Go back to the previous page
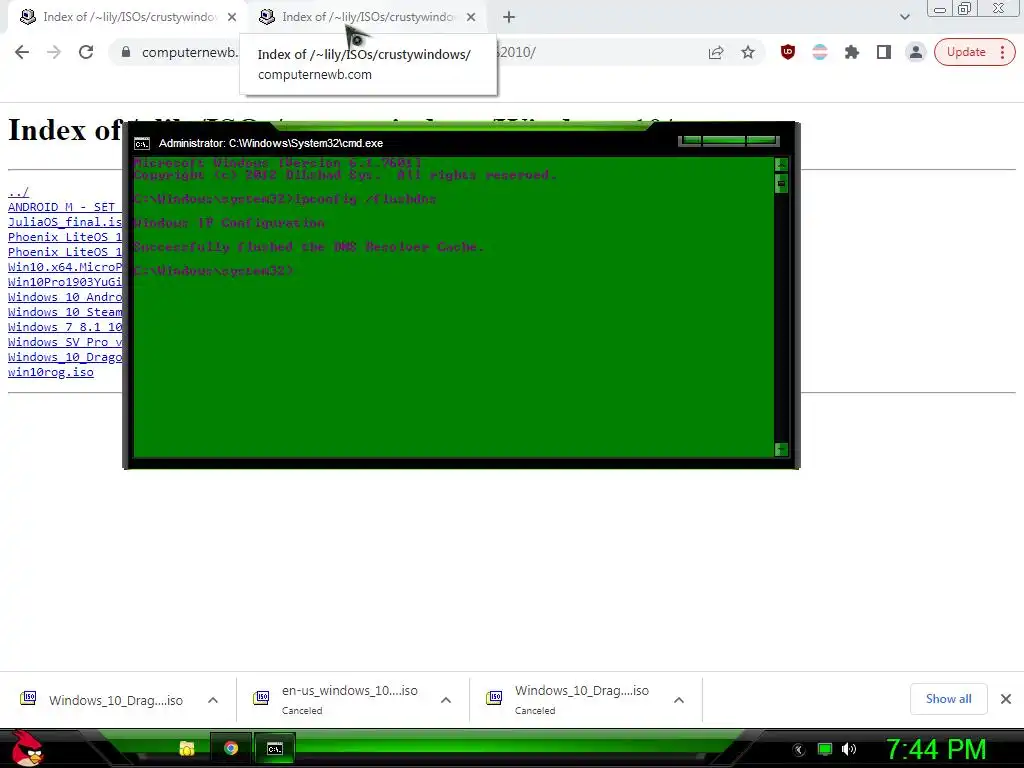Image resolution: width=1024 pixels, height=768 pixels. click(x=22, y=52)
